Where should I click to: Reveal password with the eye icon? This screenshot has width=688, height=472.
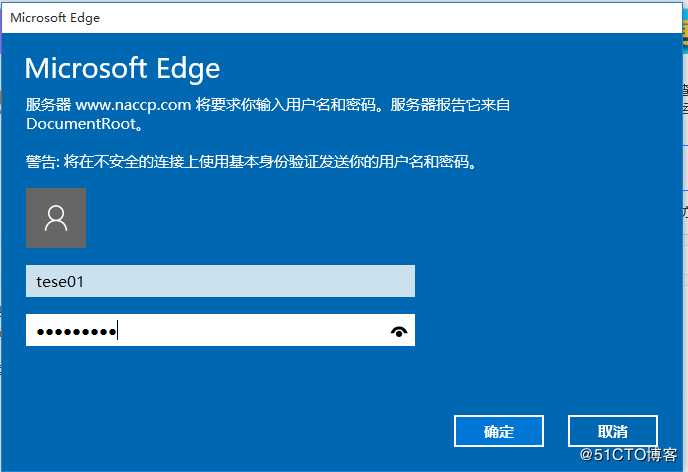[399, 331]
